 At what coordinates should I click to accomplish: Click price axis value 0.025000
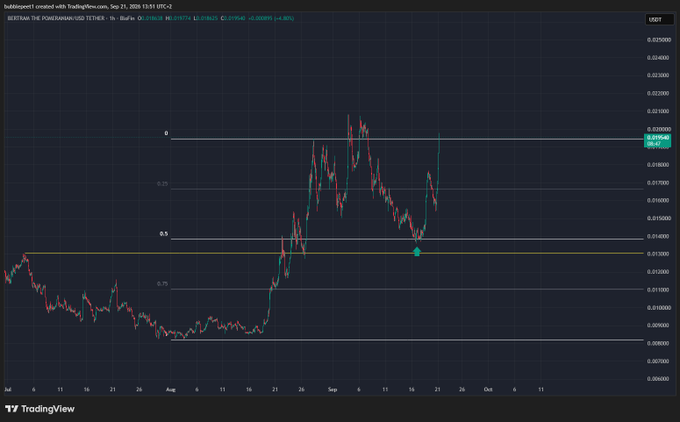tap(658, 40)
